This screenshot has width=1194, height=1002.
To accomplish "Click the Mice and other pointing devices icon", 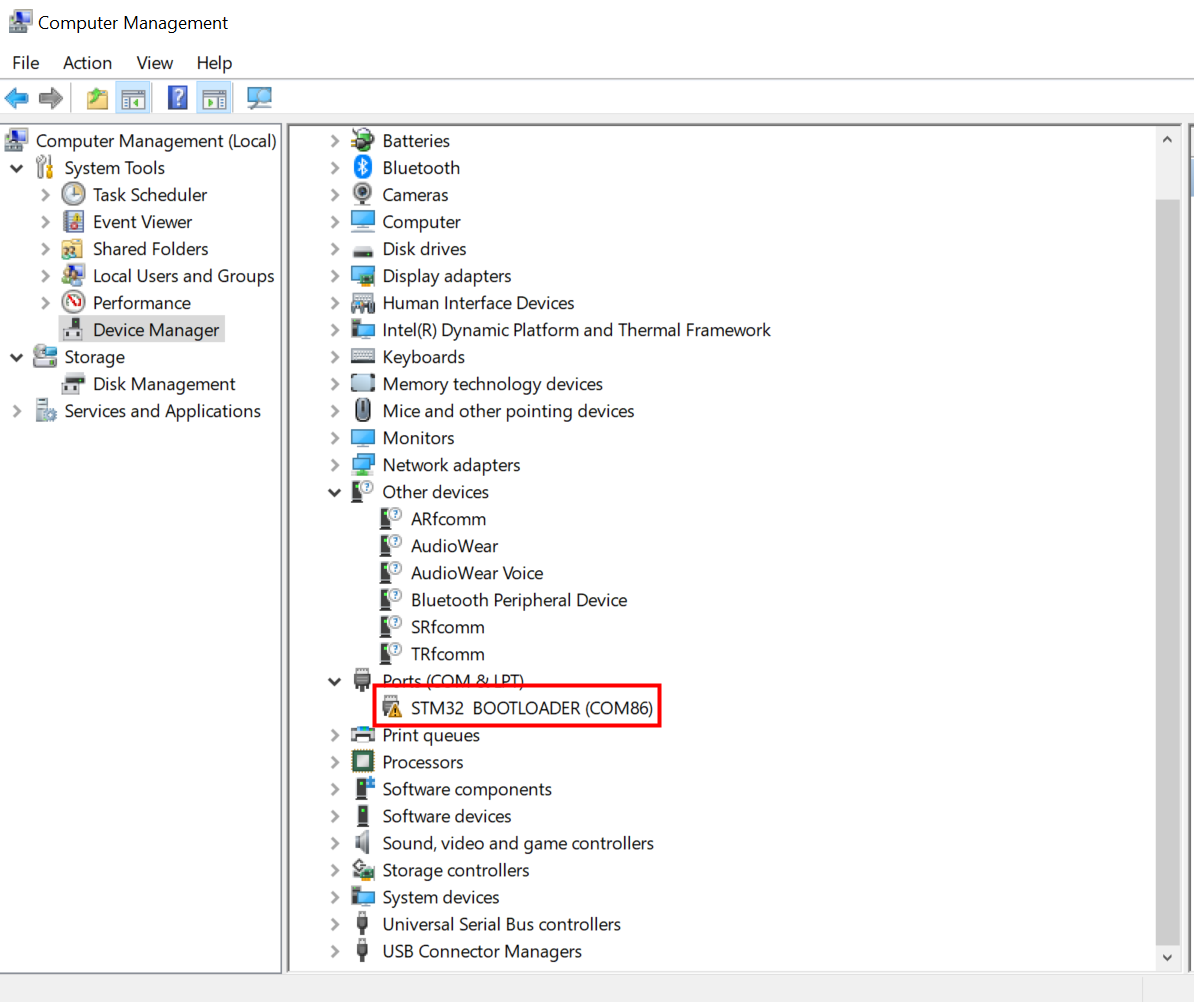I will click(362, 410).
